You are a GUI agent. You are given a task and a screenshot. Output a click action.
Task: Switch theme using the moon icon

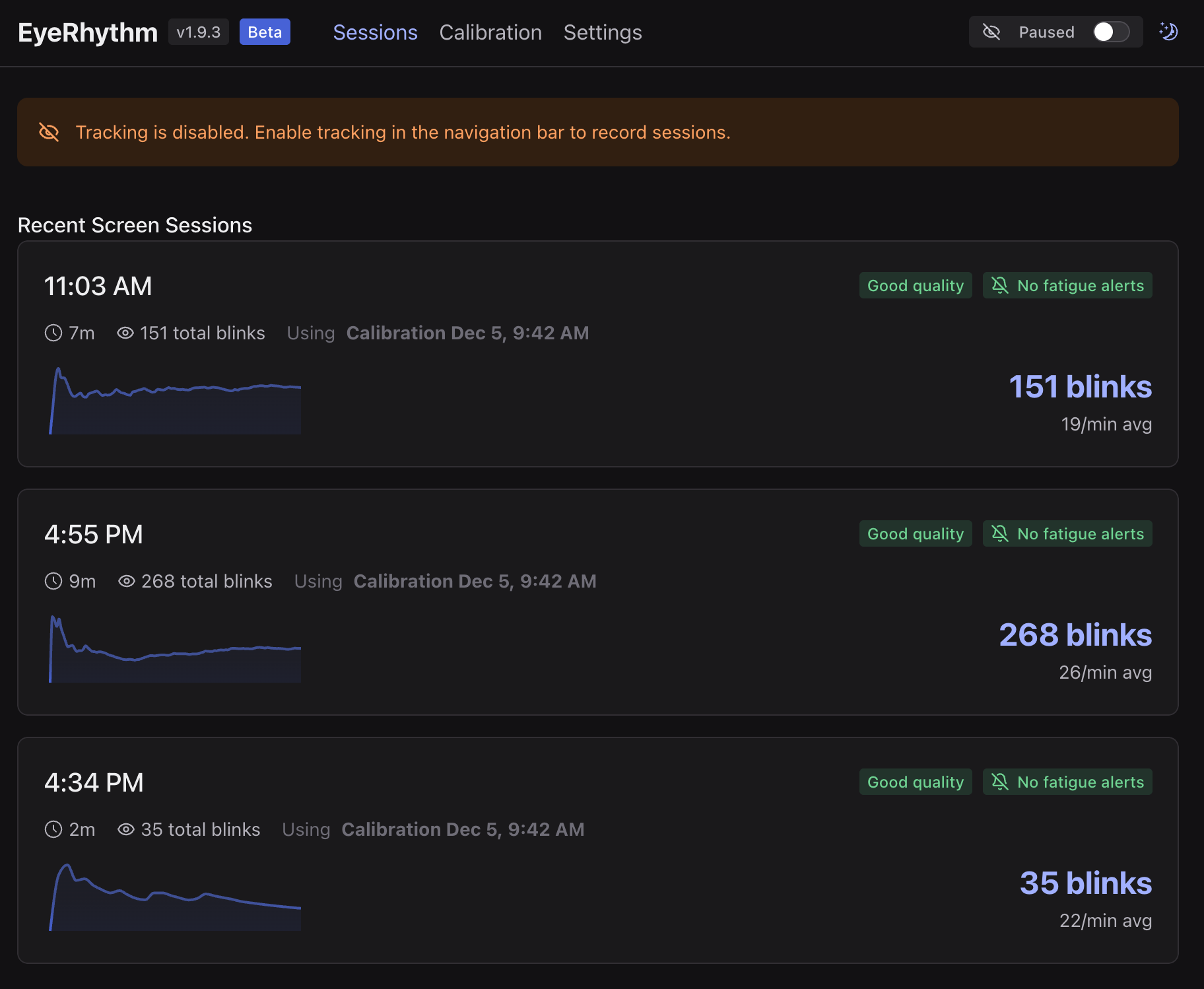1168,32
